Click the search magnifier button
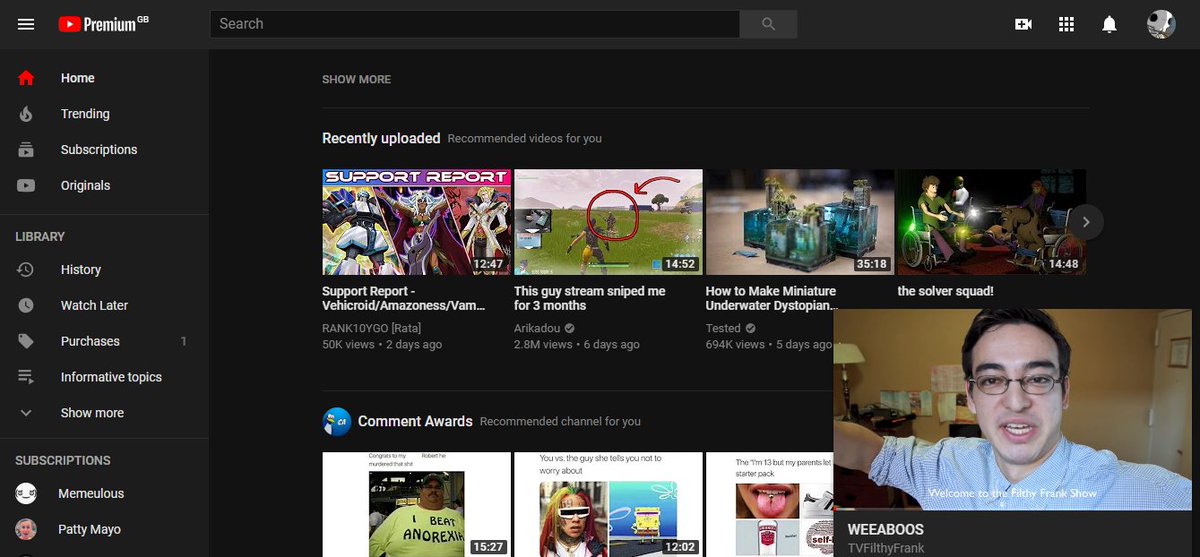Image resolution: width=1200 pixels, height=557 pixels. (768, 24)
